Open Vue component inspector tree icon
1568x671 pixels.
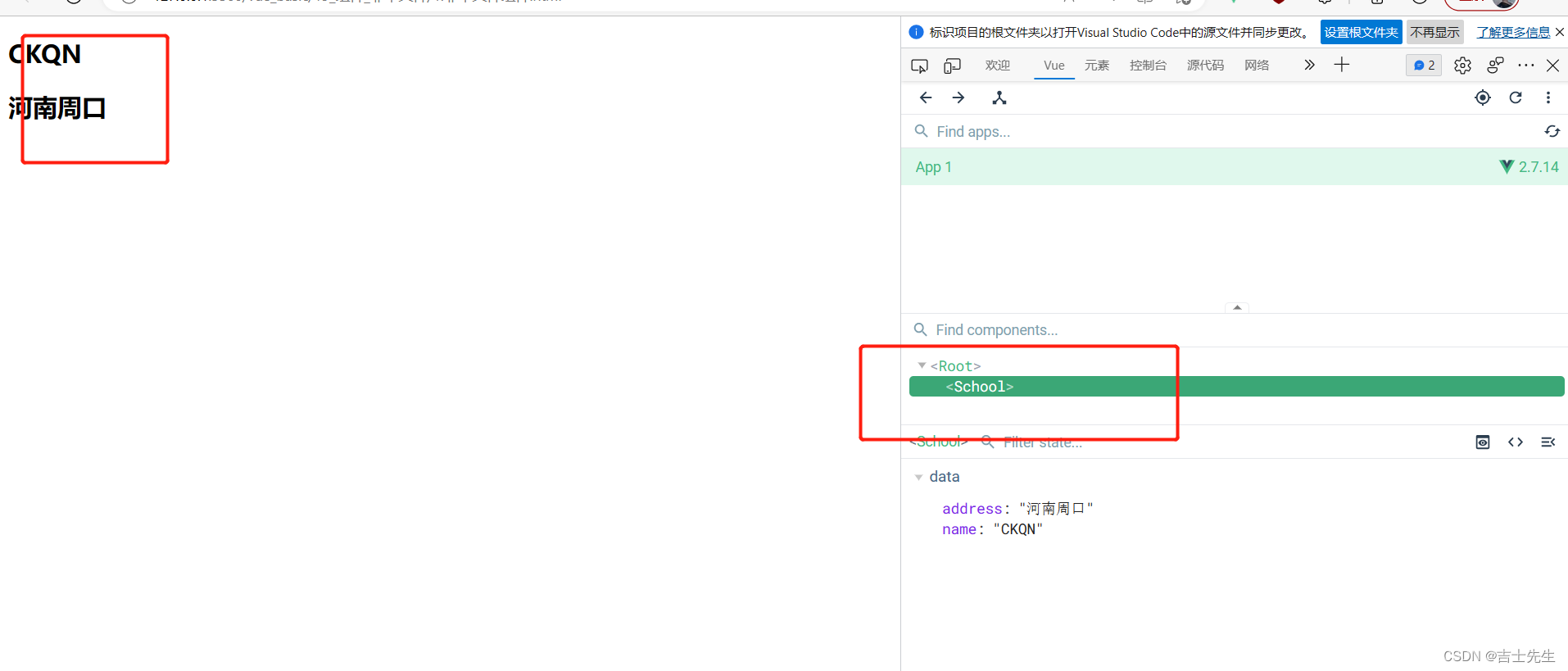(999, 97)
